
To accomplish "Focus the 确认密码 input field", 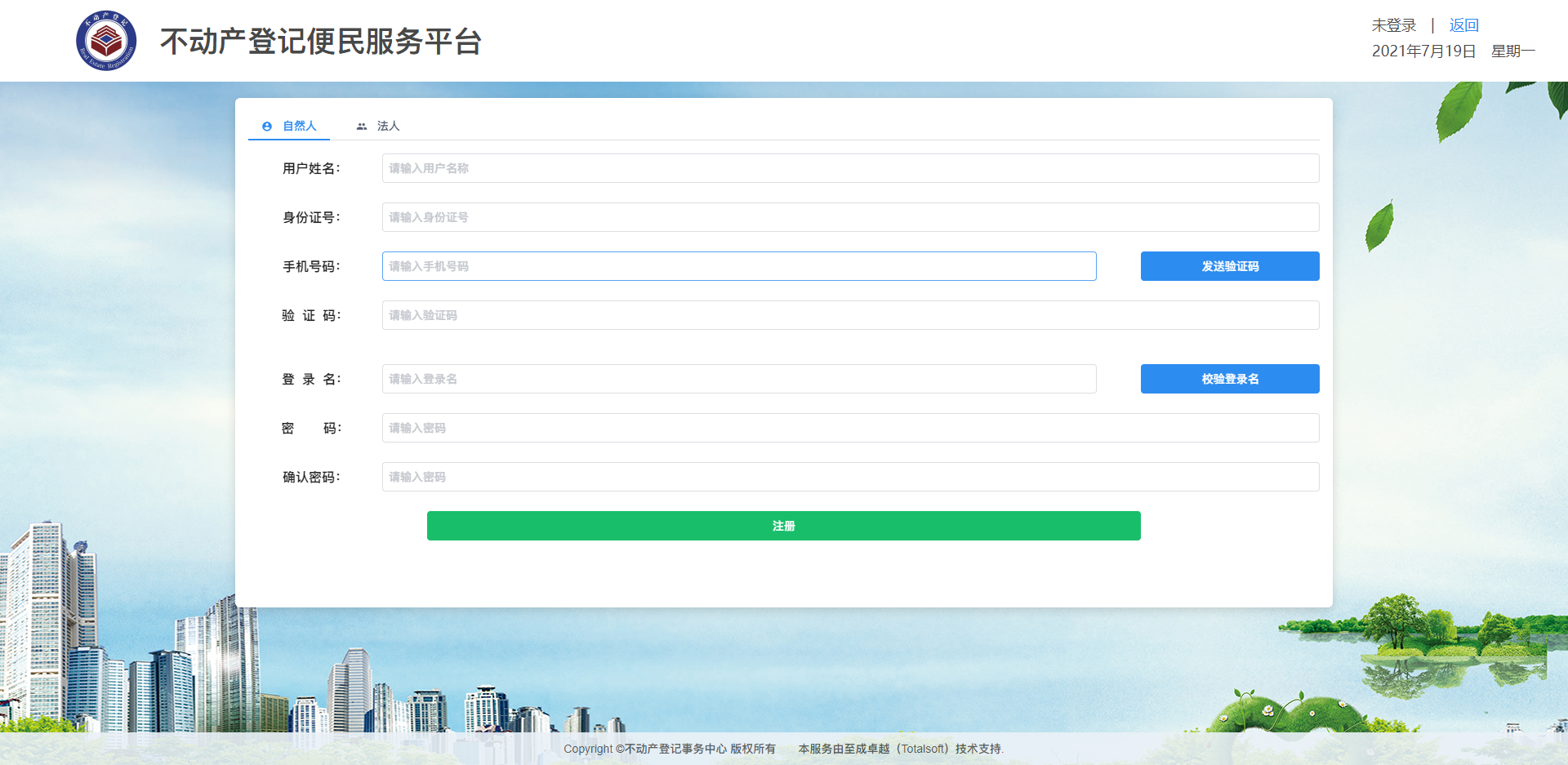I will tap(849, 477).
